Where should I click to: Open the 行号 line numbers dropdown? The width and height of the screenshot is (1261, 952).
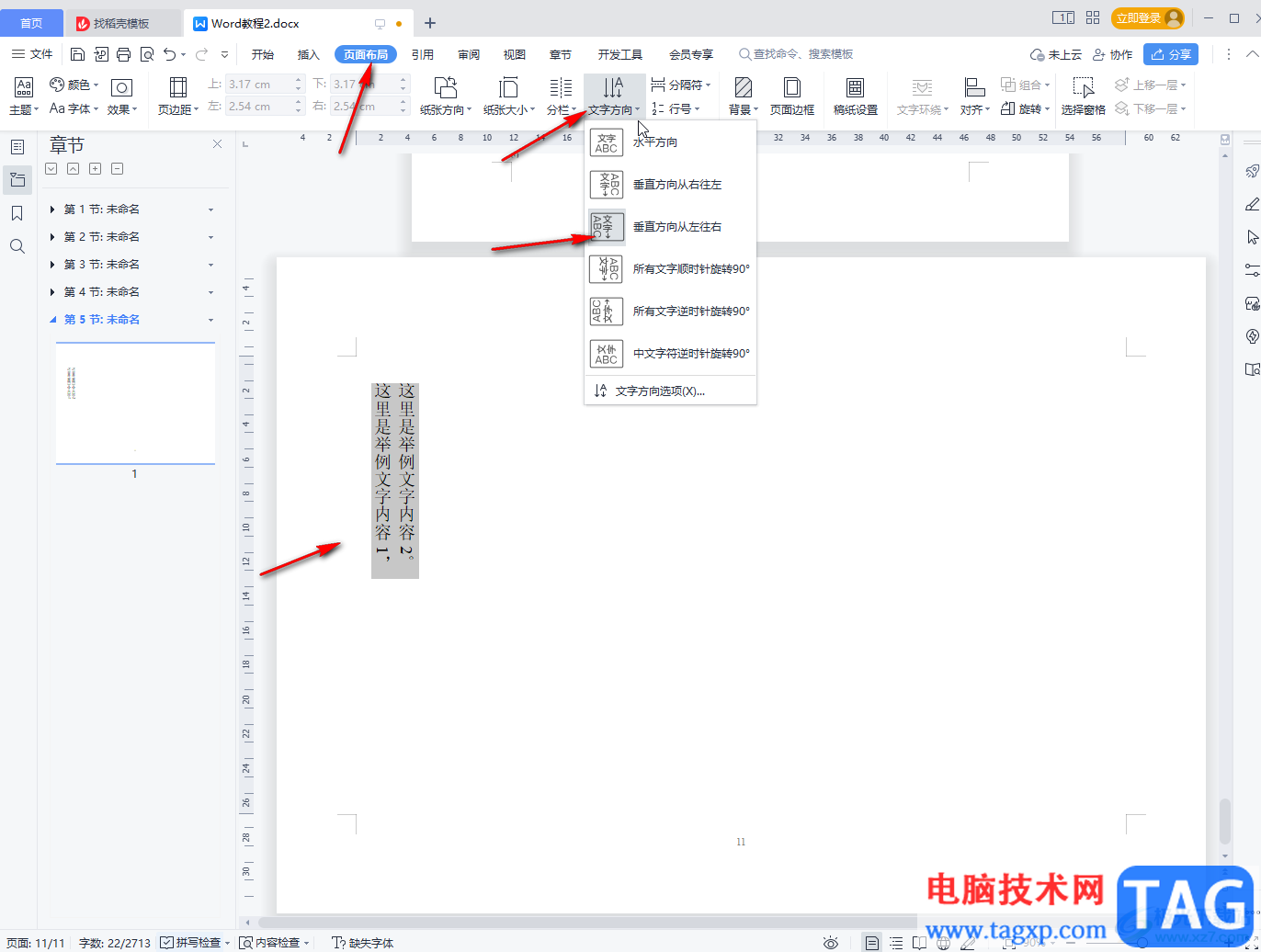(x=675, y=108)
